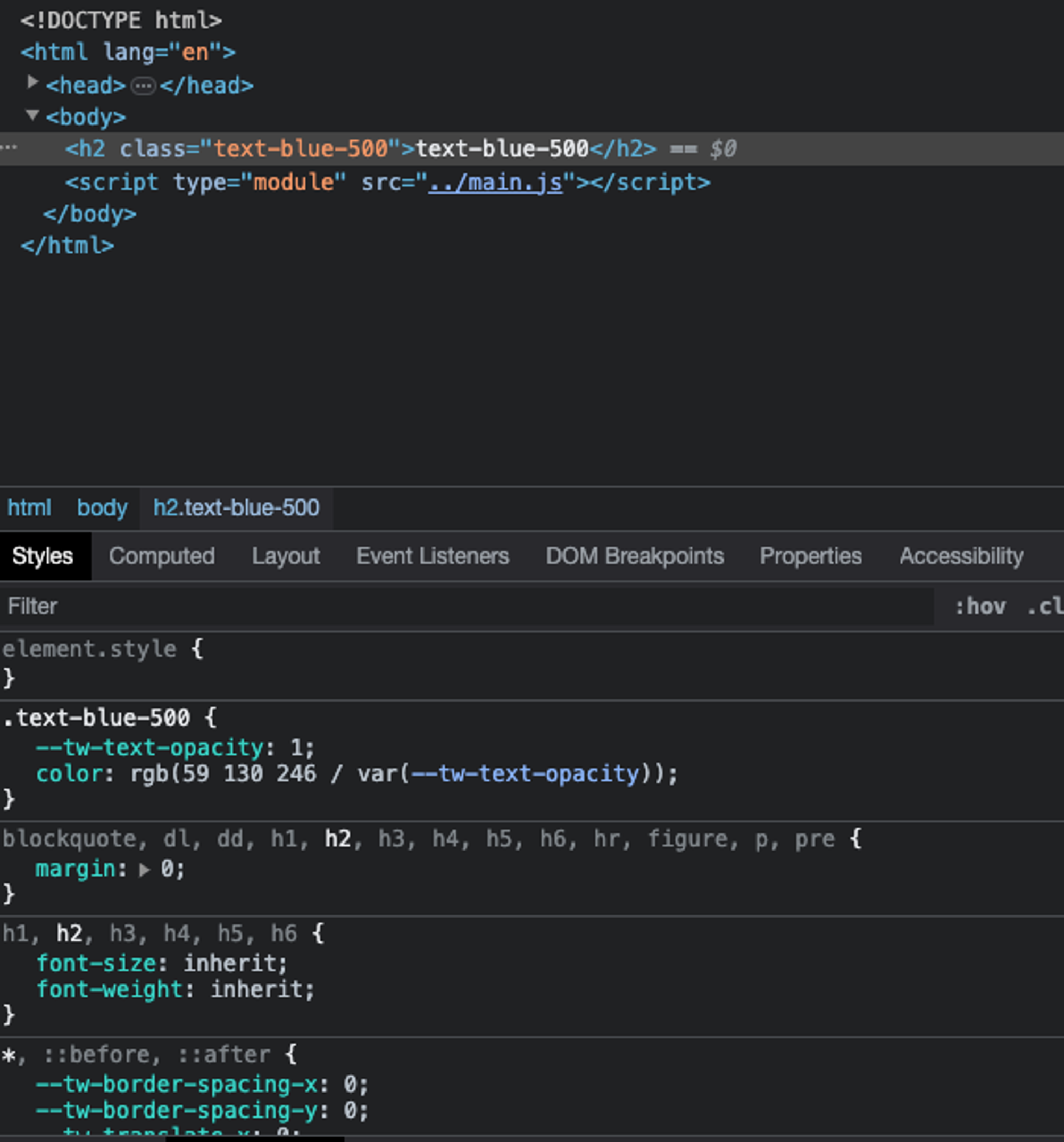This screenshot has height=1142, width=1064.
Task: Edit the font-size inherit value
Action: click(230, 963)
